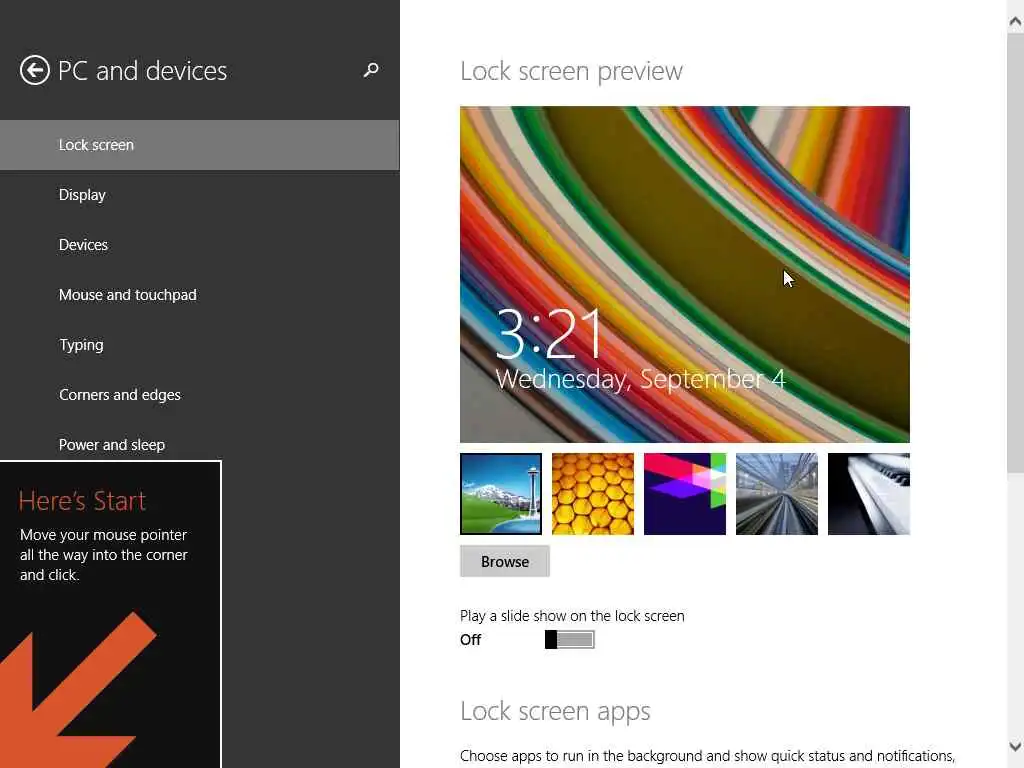This screenshot has height=768, width=1024.
Task: Click the large lock screen preview image
Action: pyautogui.click(x=685, y=274)
